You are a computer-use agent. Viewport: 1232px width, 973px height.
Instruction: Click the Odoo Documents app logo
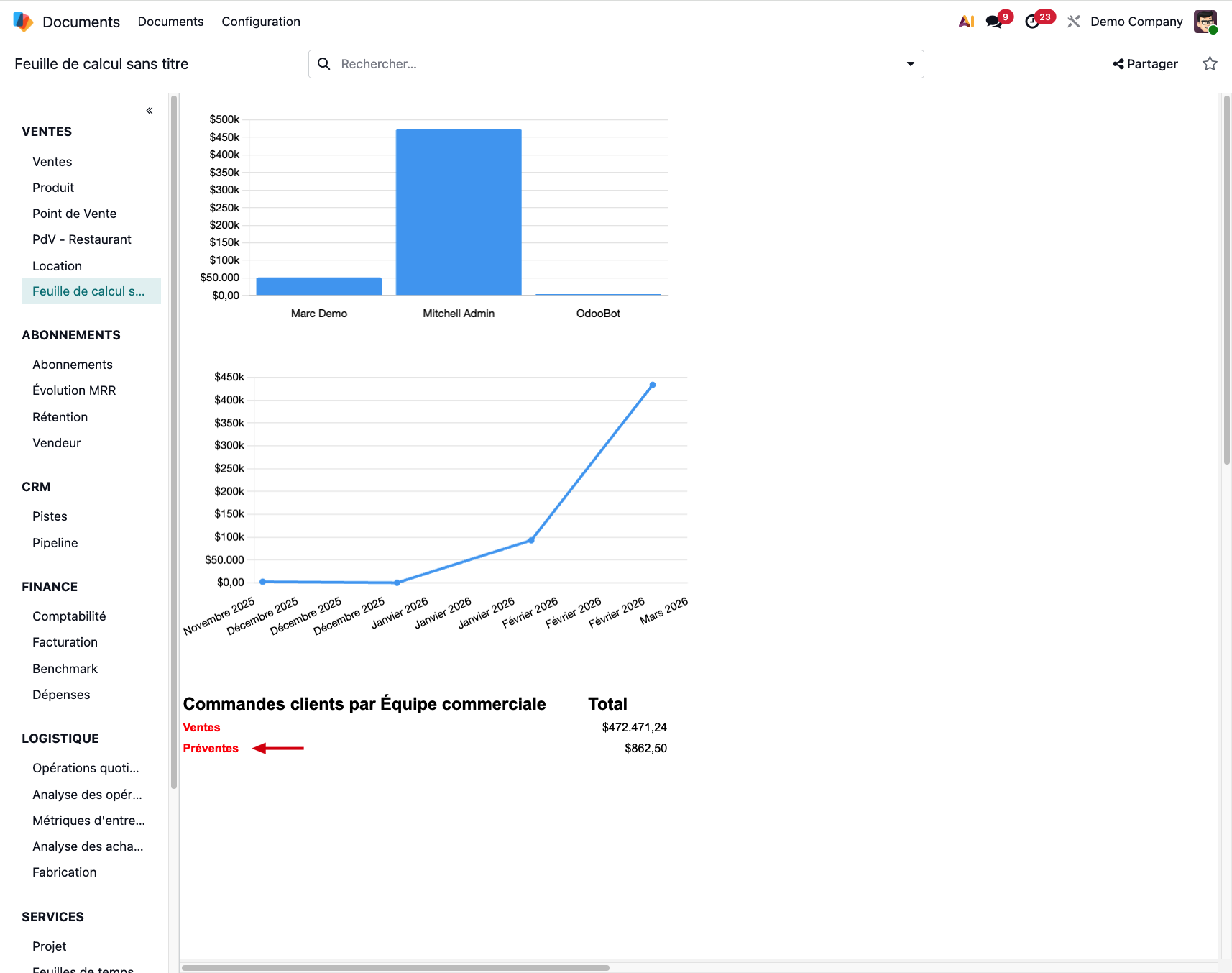click(23, 22)
